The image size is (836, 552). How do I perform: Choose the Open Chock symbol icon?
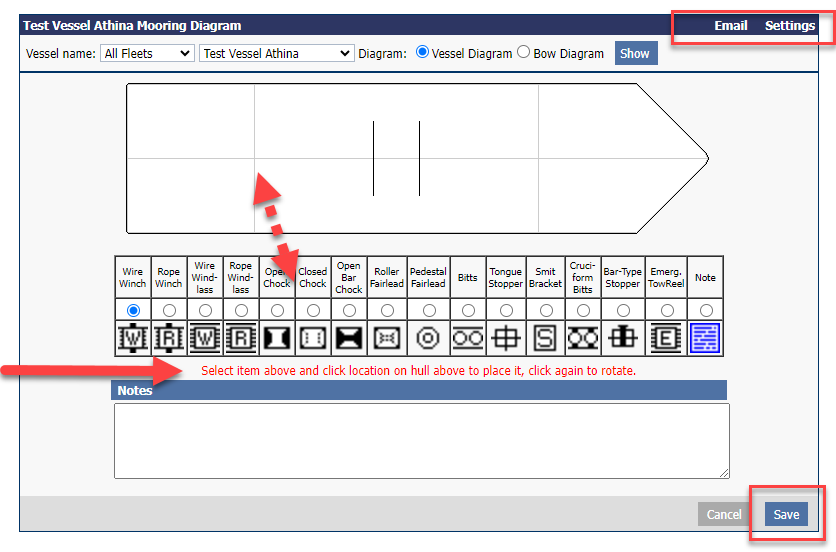tap(277, 338)
